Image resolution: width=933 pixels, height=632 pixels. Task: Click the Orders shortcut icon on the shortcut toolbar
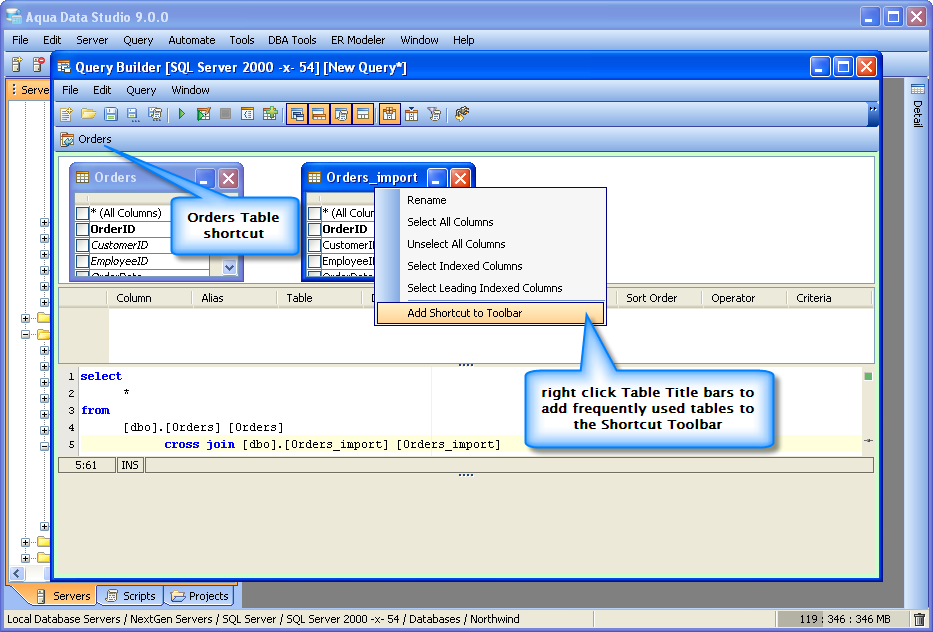(67, 139)
